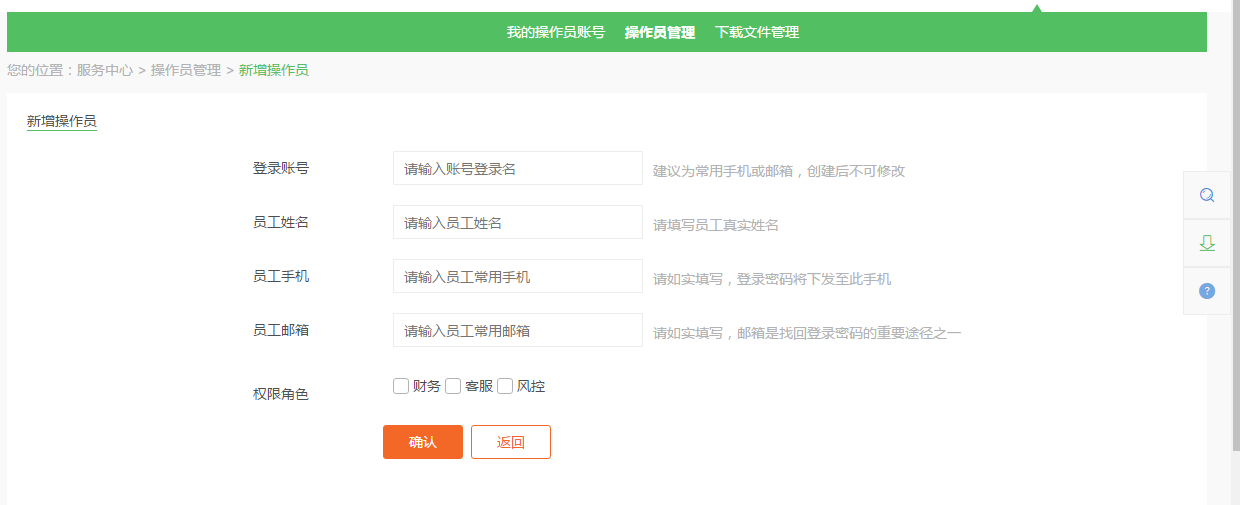Focus the 员工手机 input field
Viewport: 1240px width, 505px height.
click(518, 276)
